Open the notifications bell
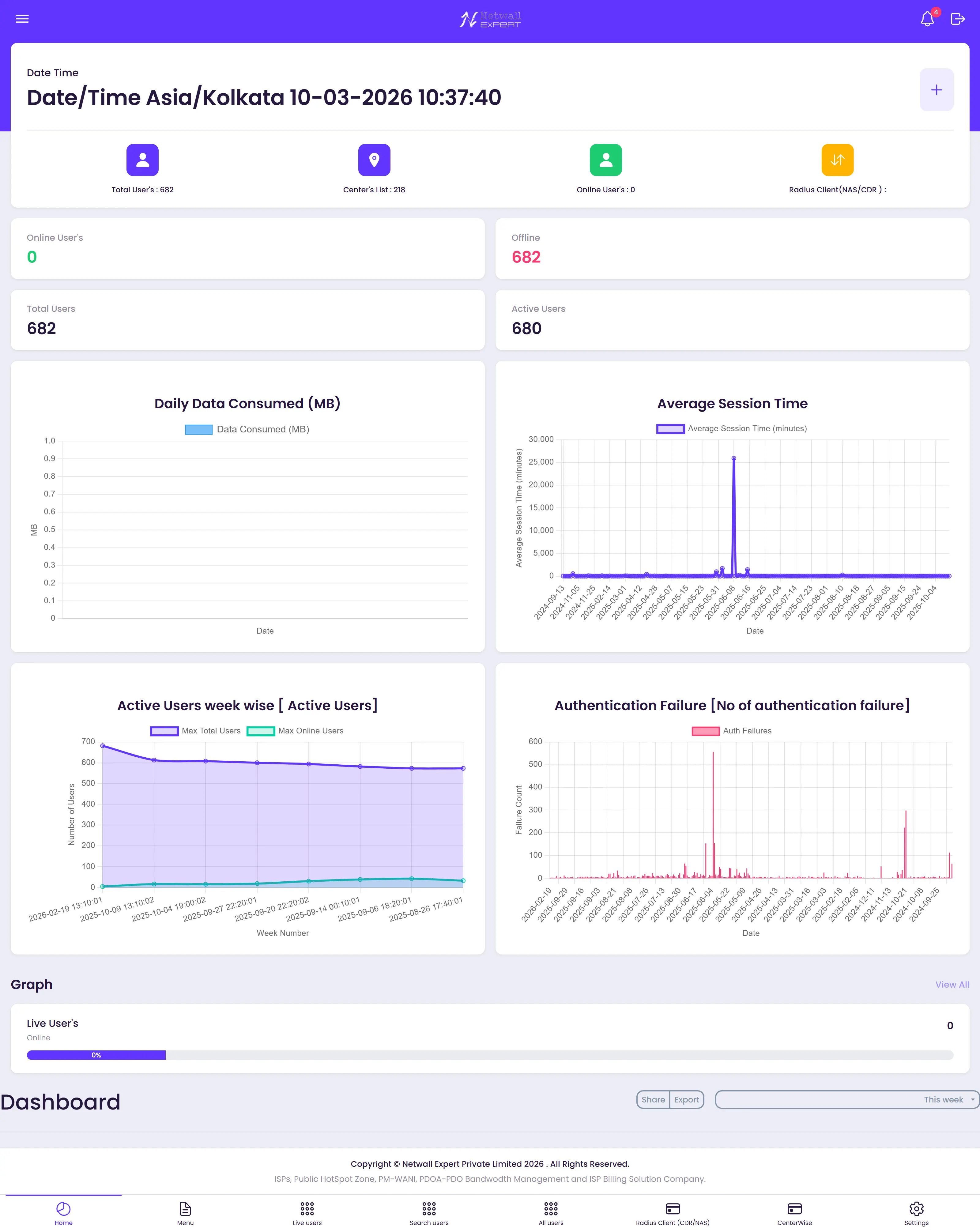The height and width of the screenshot is (1232, 980). point(927,19)
